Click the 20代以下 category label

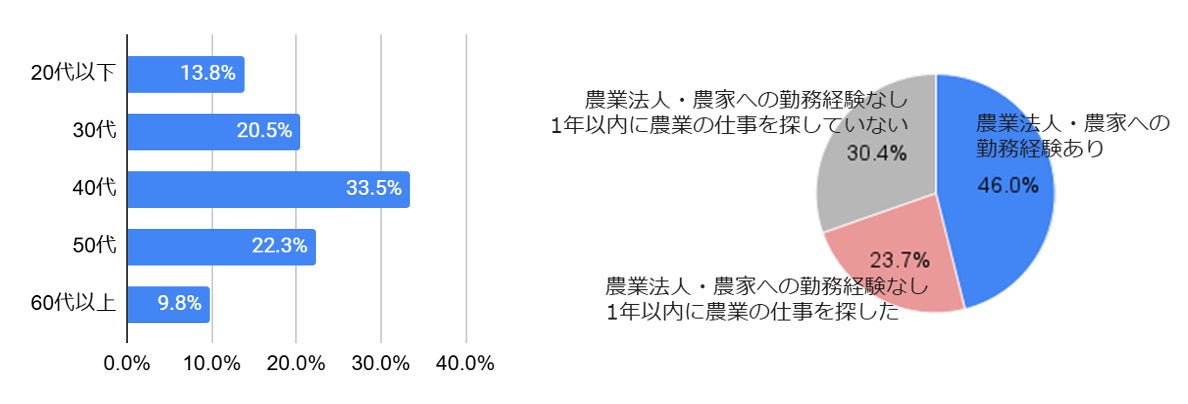pyautogui.click(x=74, y=73)
